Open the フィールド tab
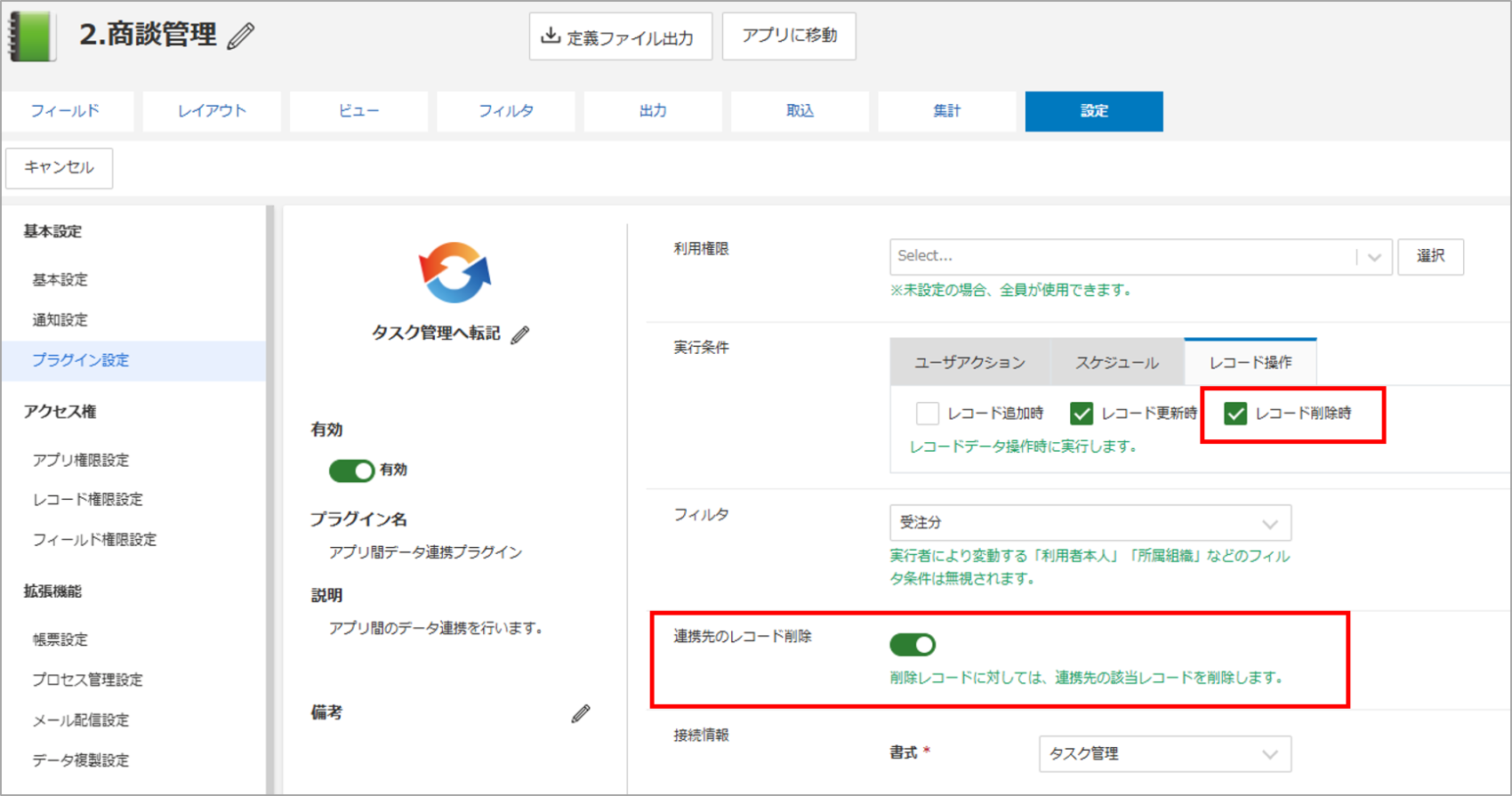 (66, 111)
